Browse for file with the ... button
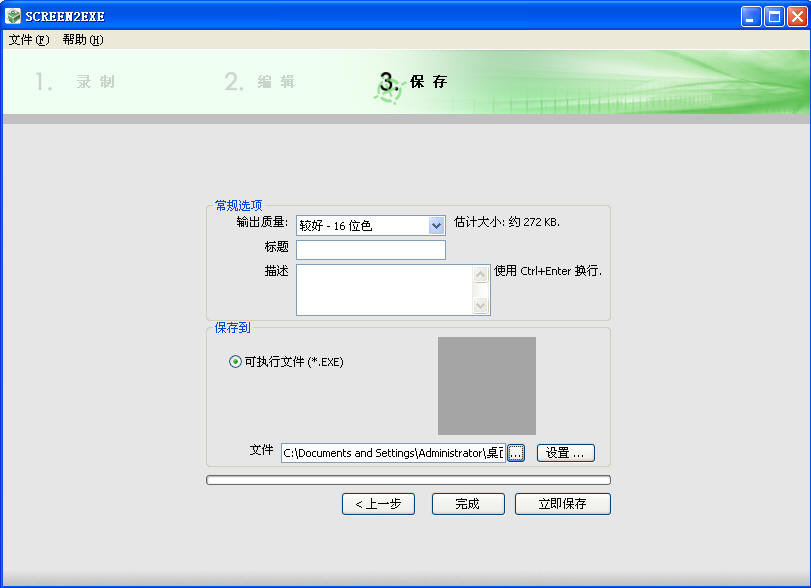Viewport: 811px width, 588px height. [x=516, y=453]
